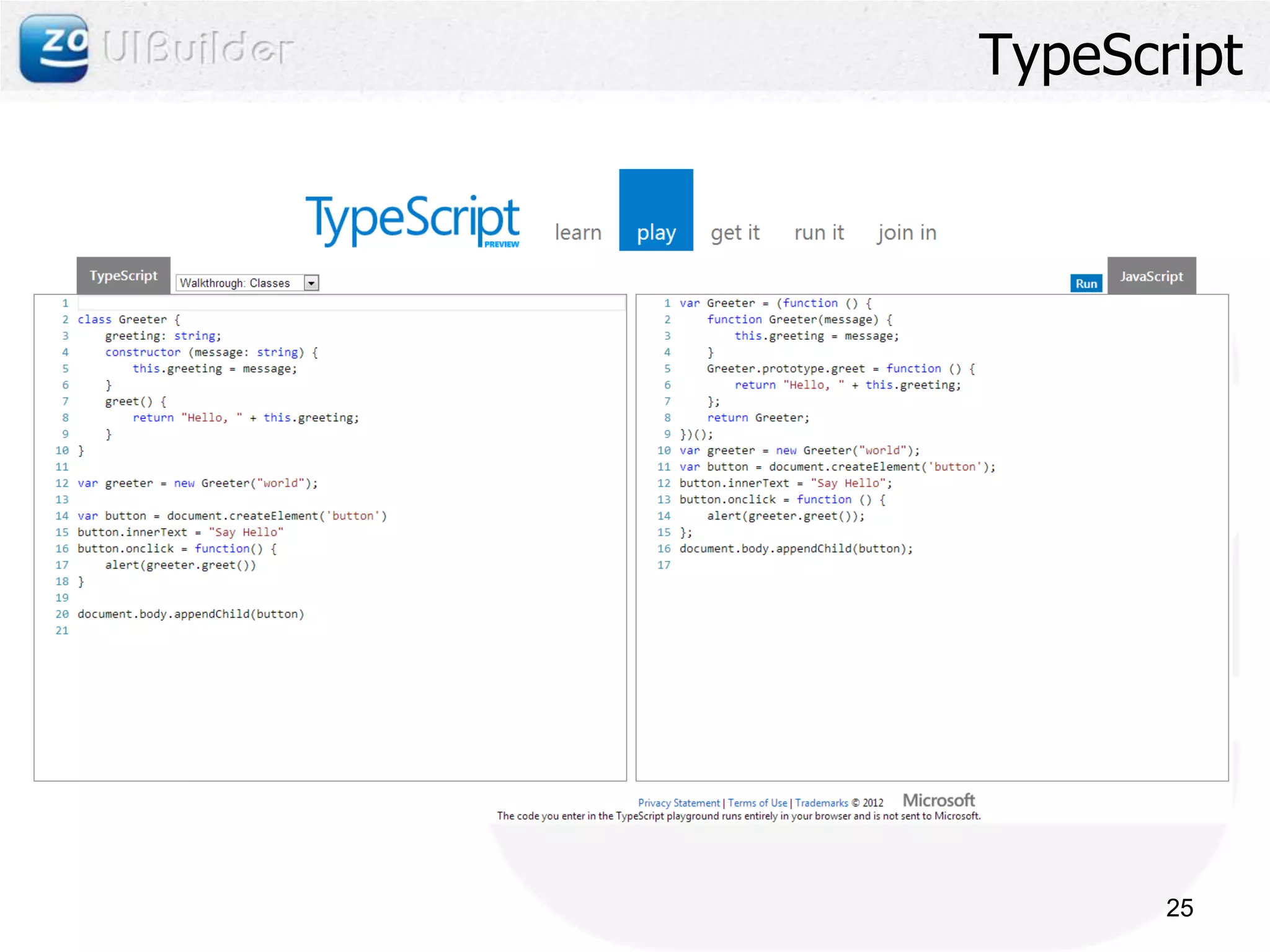Place cursor on empty line 1 of TypeScript editor

click(x=351, y=303)
